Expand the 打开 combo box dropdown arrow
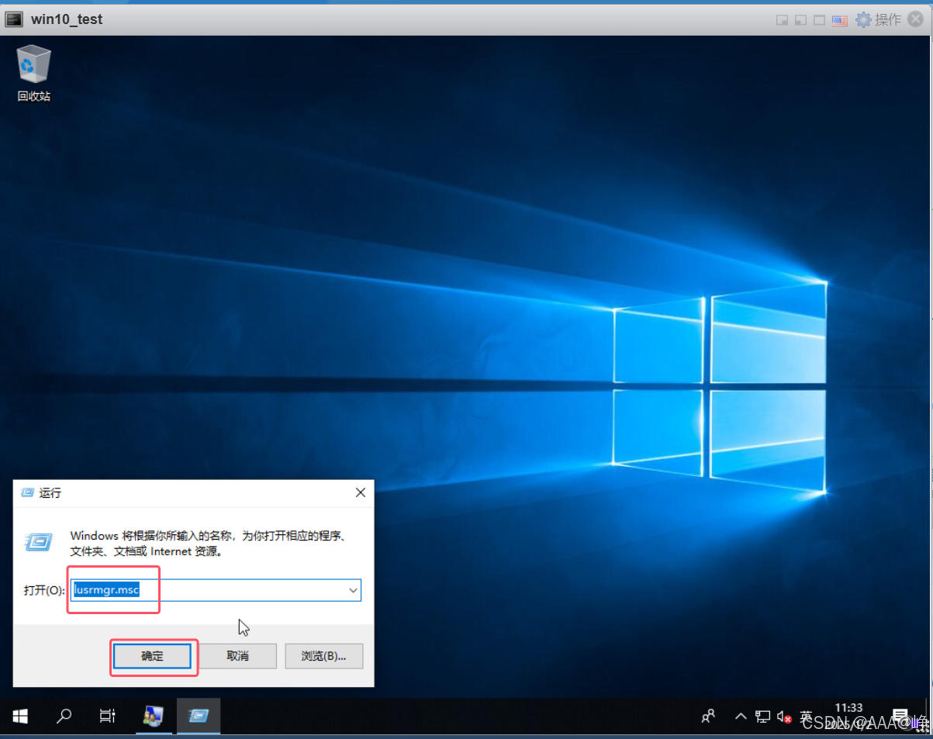This screenshot has width=933, height=739. (x=353, y=590)
